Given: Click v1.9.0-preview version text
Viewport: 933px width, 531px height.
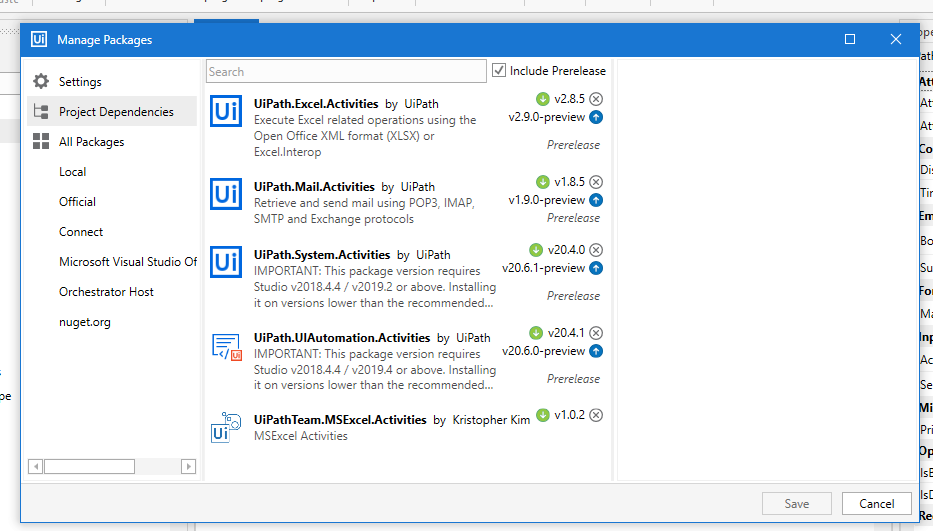Looking at the screenshot, I should pos(547,200).
